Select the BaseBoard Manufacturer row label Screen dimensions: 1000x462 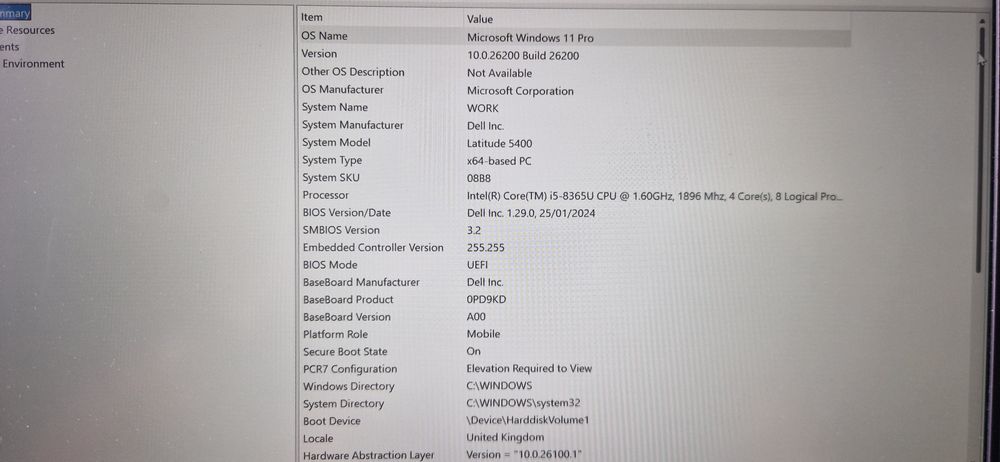pyautogui.click(x=361, y=282)
